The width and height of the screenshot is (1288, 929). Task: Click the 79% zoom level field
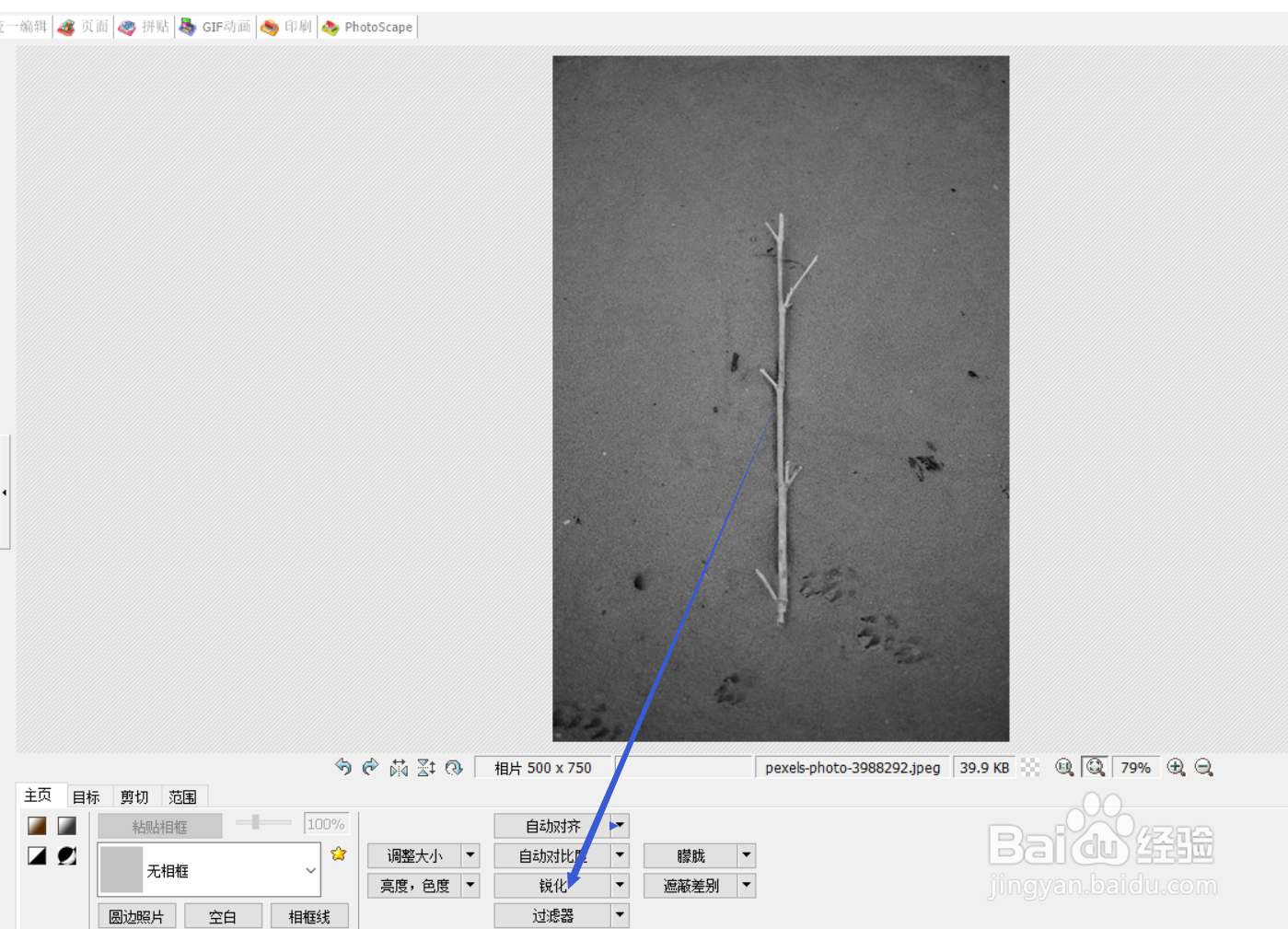(x=1135, y=767)
